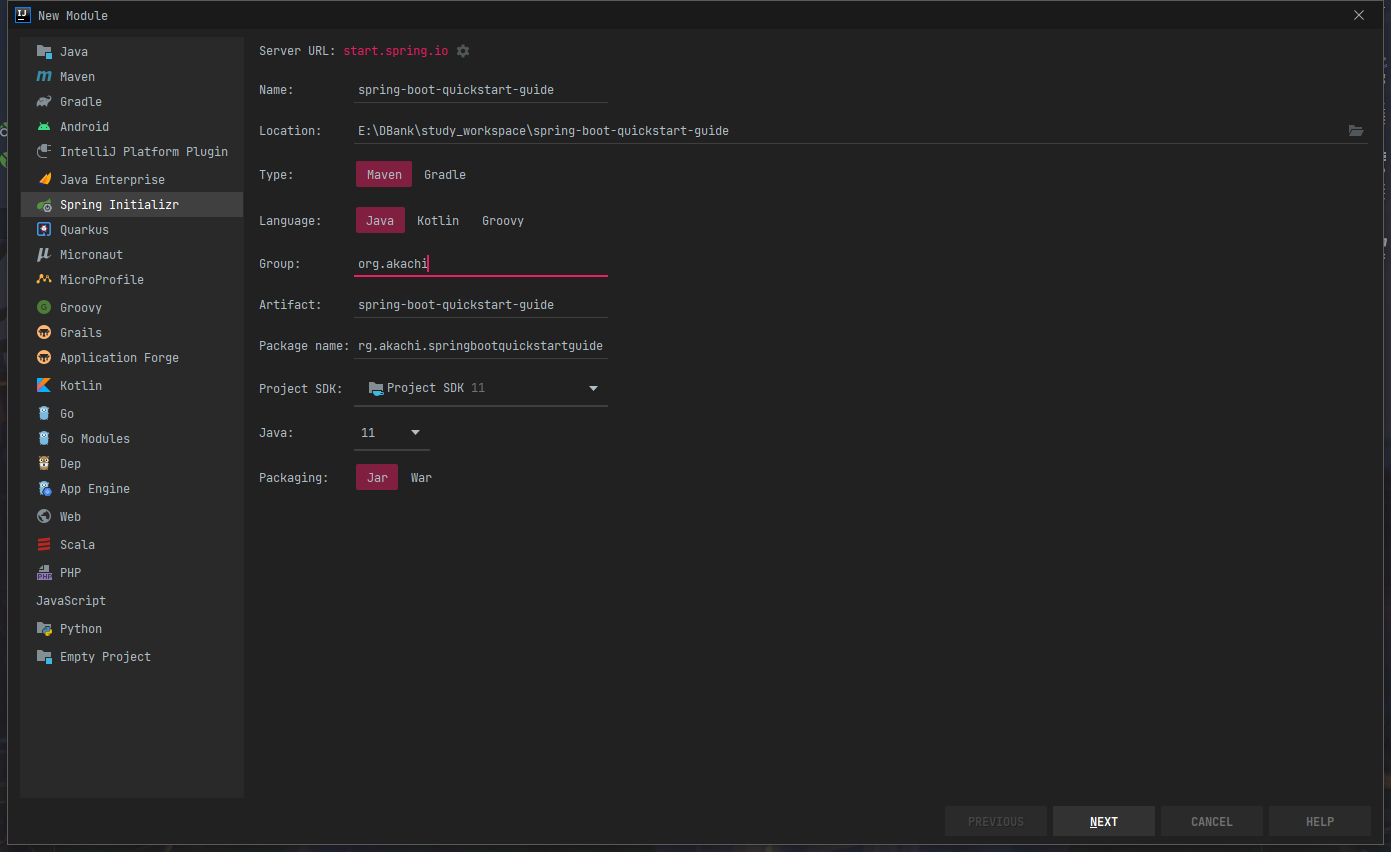The image size is (1391, 852).
Task: Click the Python icon
Action: click(x=44, y=628)
